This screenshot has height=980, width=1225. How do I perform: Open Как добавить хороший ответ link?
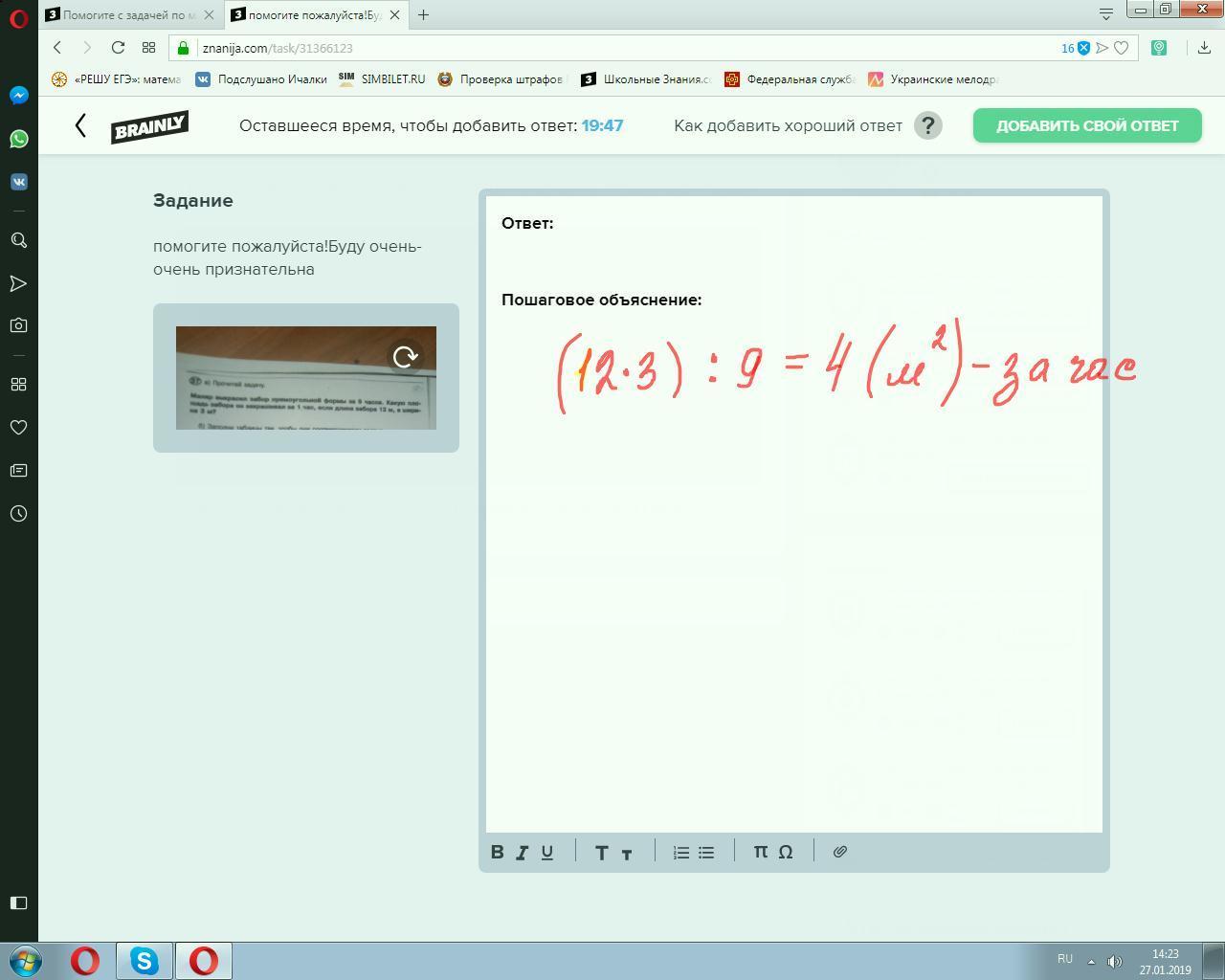788,125
